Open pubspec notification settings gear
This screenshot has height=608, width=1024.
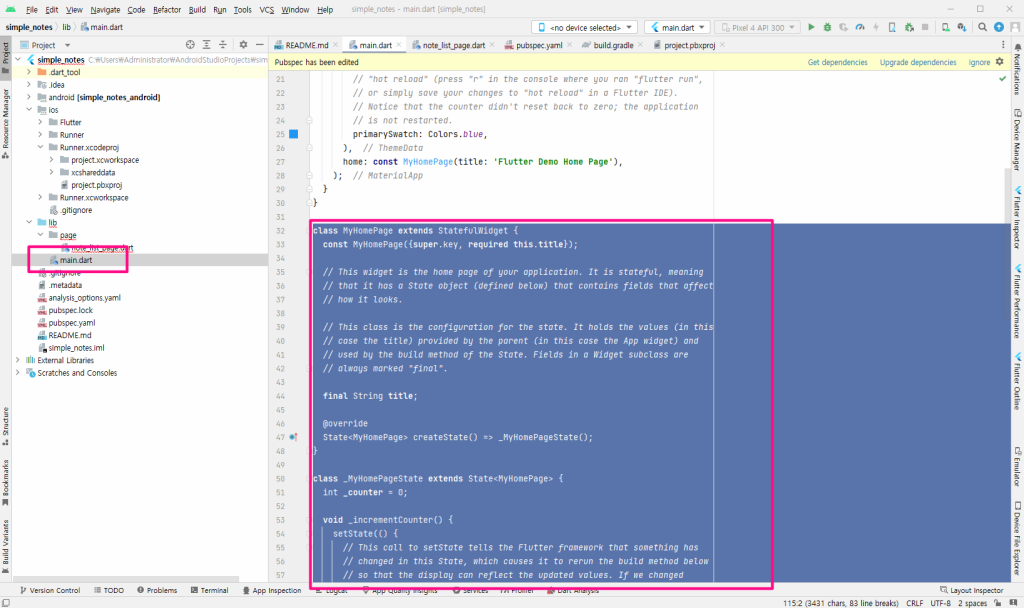point(1000,62)
